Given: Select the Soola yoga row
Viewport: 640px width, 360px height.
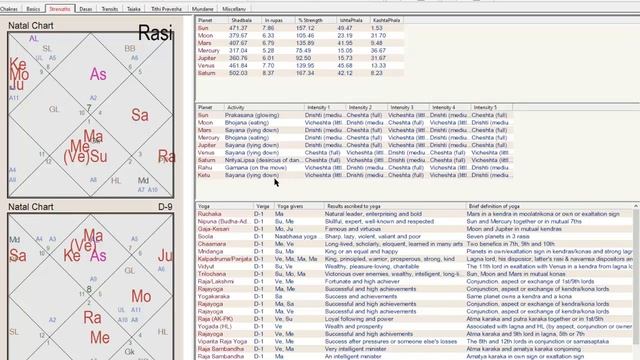Looking at the screenshot, I should [x=414, y=236].
